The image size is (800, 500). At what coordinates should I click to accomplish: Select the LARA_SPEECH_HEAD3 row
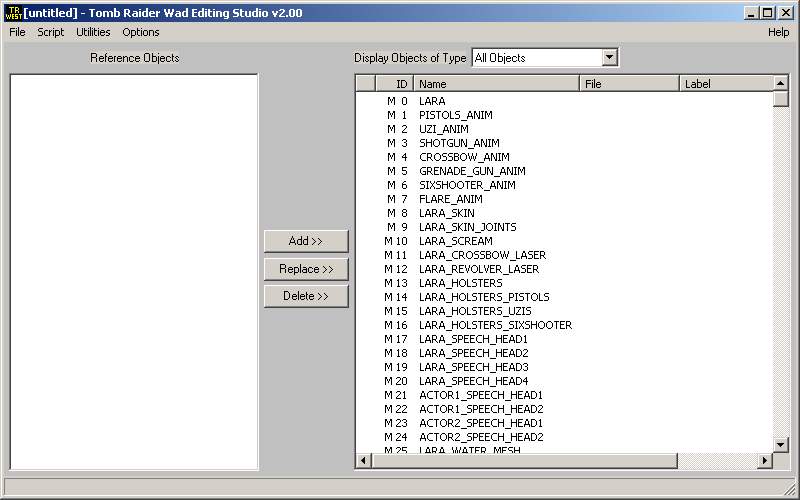(x=565, y=367)
